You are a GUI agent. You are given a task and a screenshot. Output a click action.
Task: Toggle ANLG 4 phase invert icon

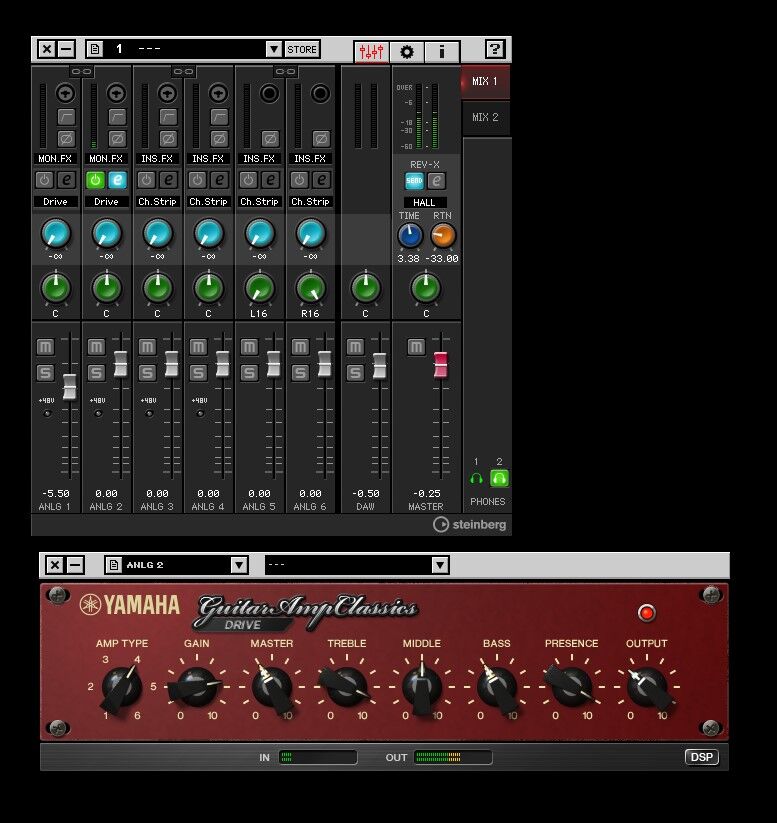[x=219, y=139]
